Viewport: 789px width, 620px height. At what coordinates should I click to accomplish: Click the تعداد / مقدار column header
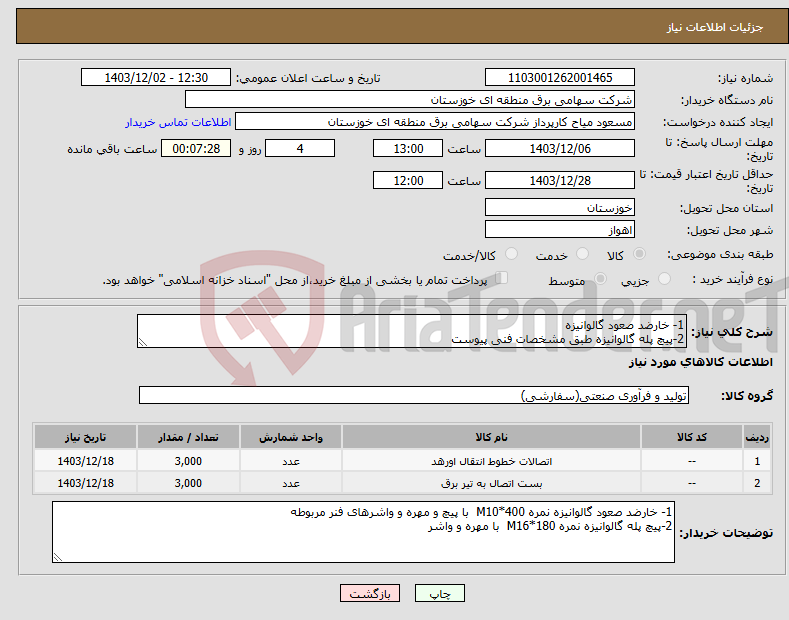point(188,437)
